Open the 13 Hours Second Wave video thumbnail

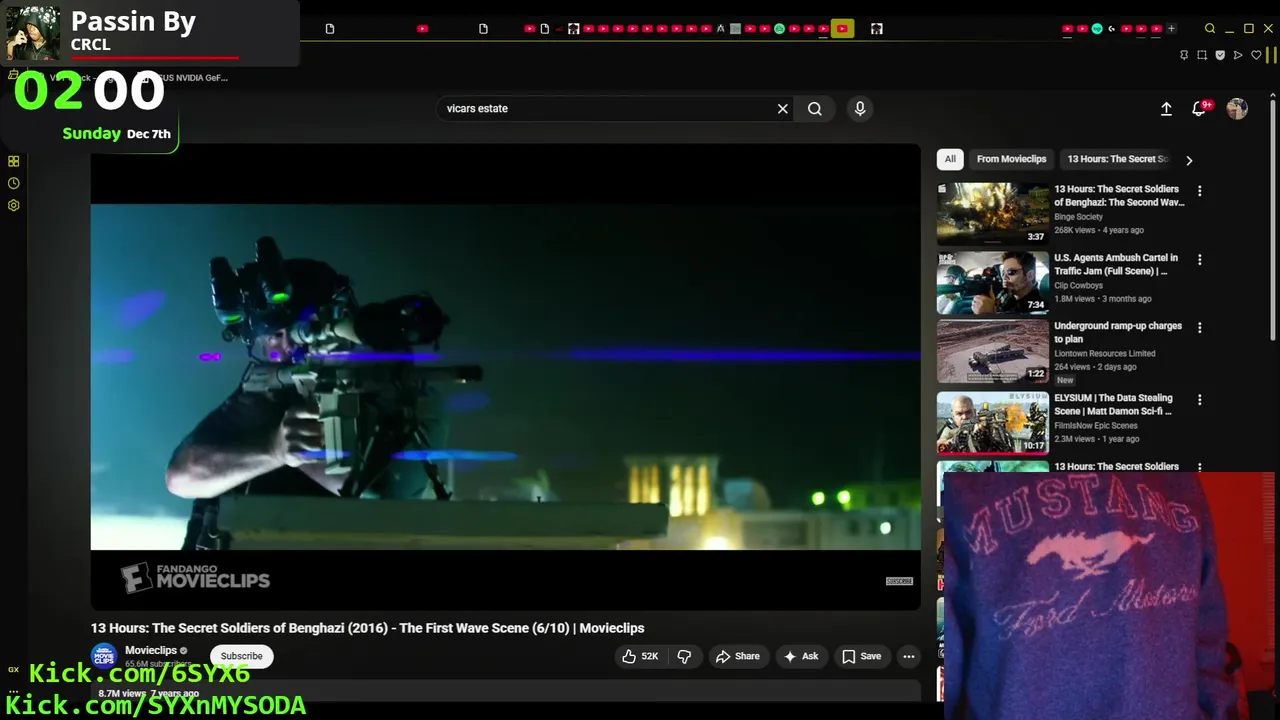point(993,213)
